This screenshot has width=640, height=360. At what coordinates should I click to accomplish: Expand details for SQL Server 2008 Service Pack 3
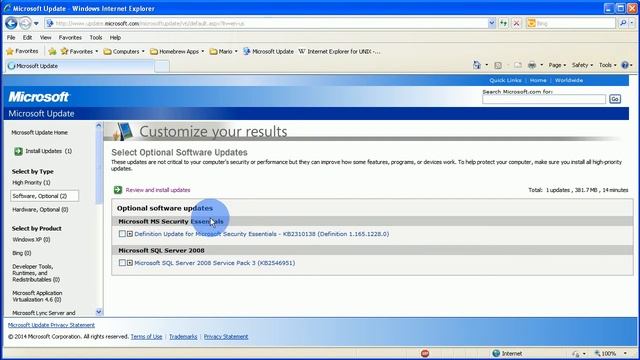[x=130, y=263]
